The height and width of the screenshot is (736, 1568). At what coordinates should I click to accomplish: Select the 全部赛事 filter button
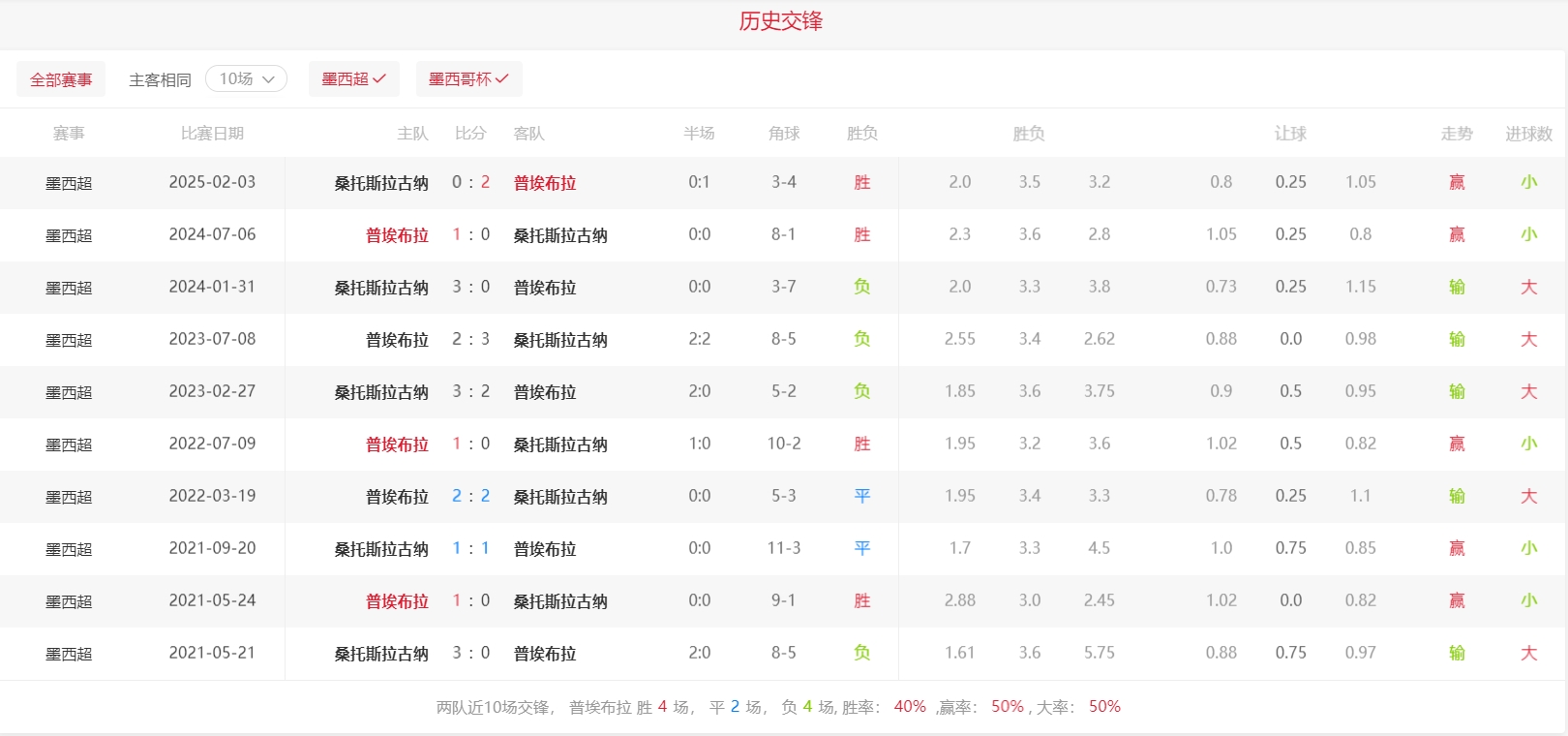pos(61,79)
